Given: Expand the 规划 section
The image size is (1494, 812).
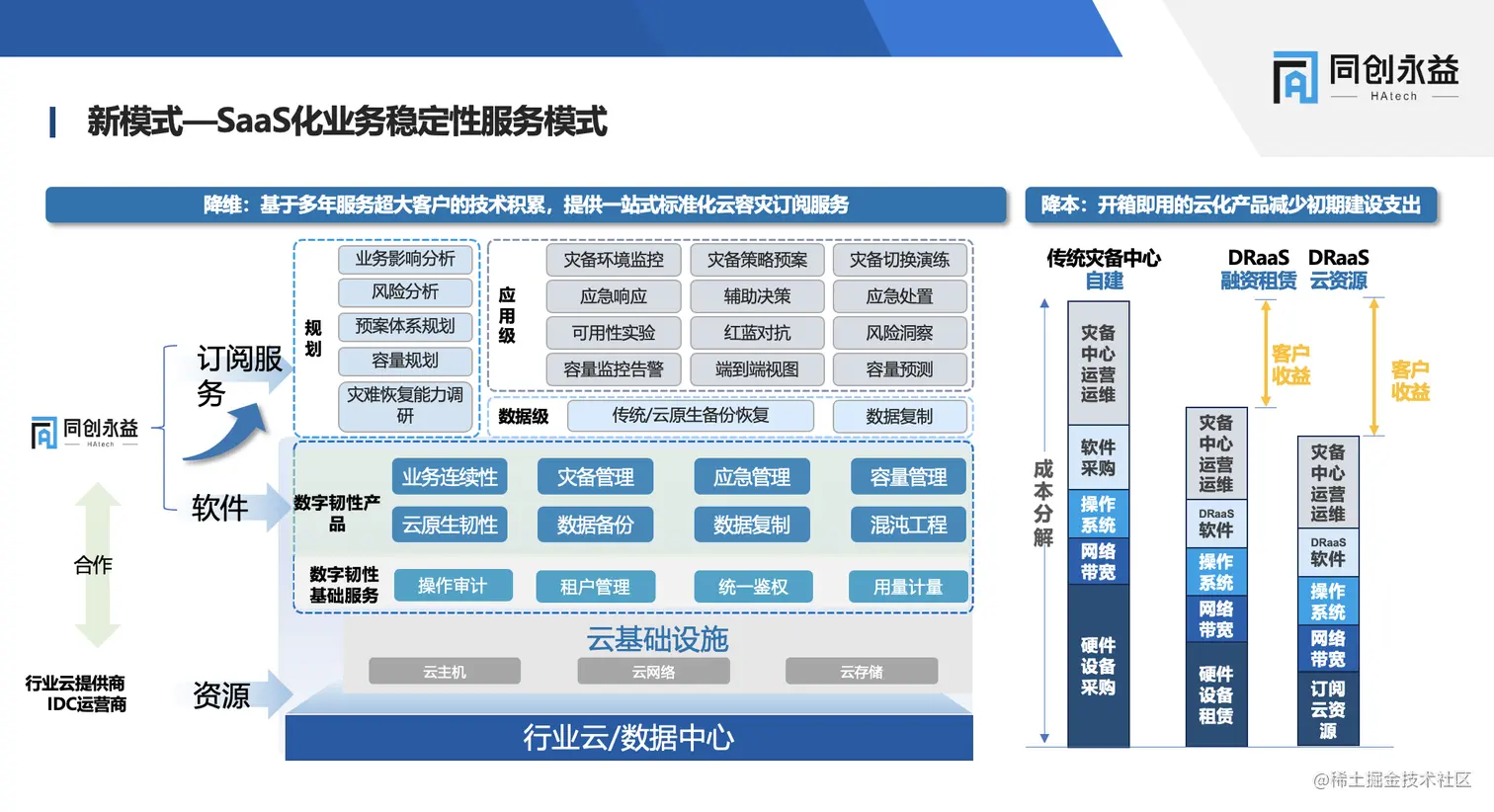Looking at the screenshot, I should (x=312, y=336).
